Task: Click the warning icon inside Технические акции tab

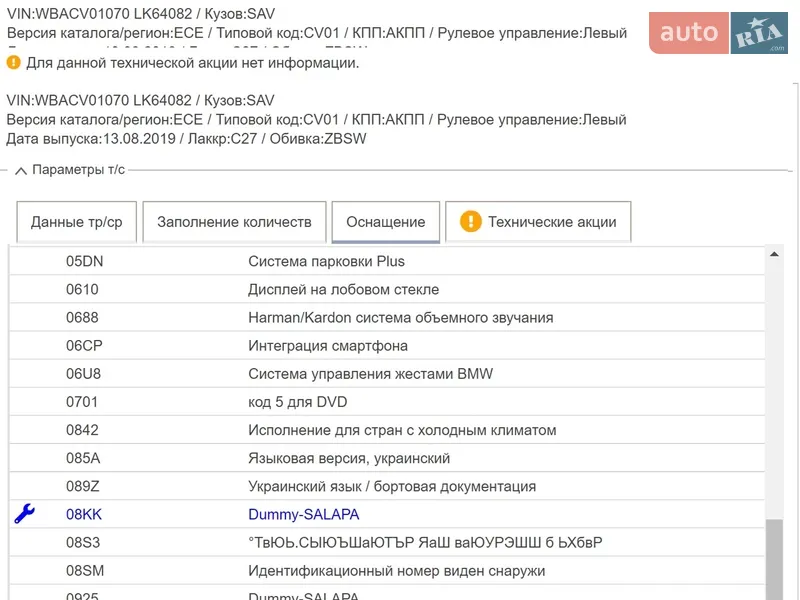Action: pos(470,221)
